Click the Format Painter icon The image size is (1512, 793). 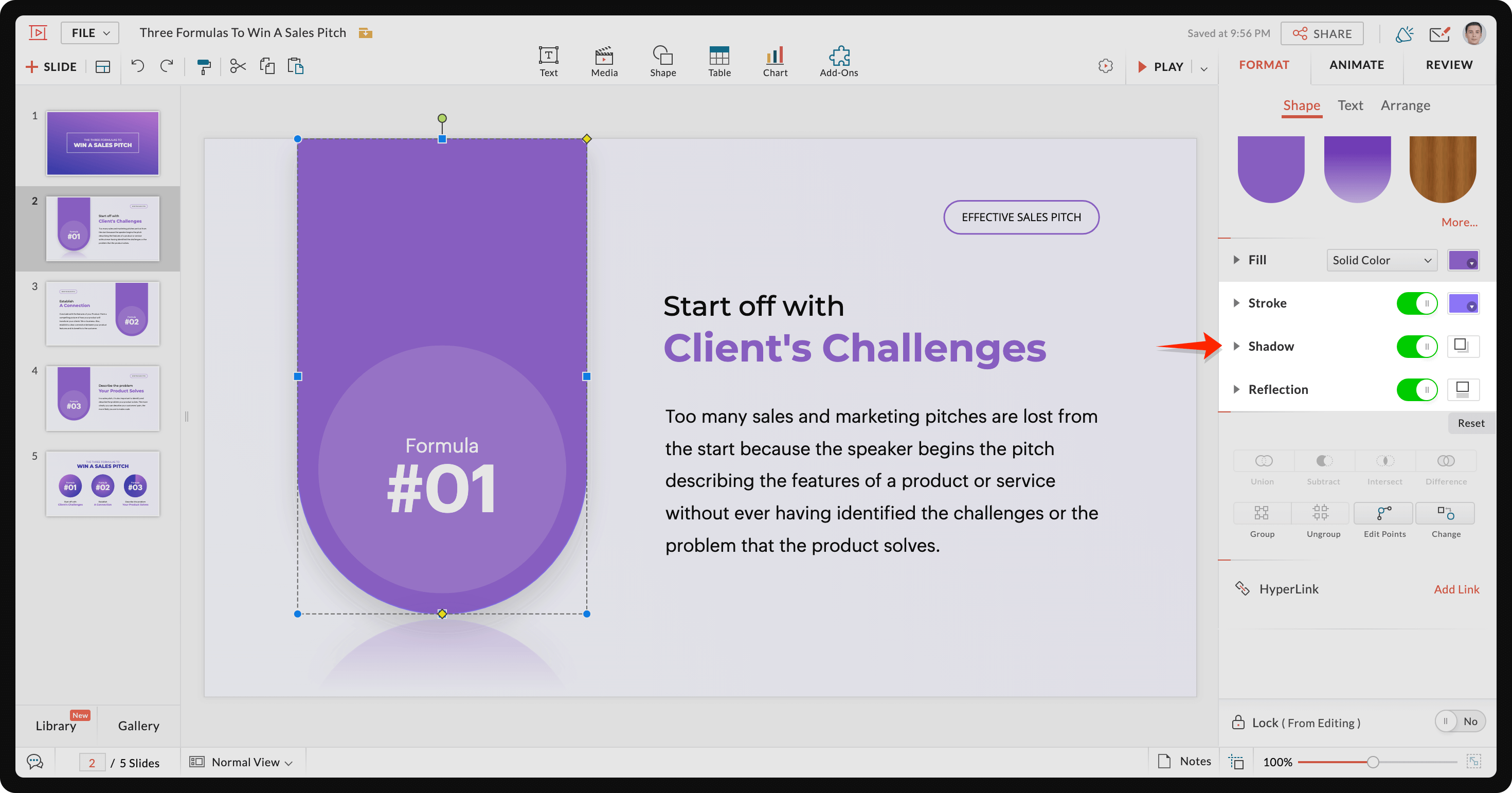(x=204, y=66)
